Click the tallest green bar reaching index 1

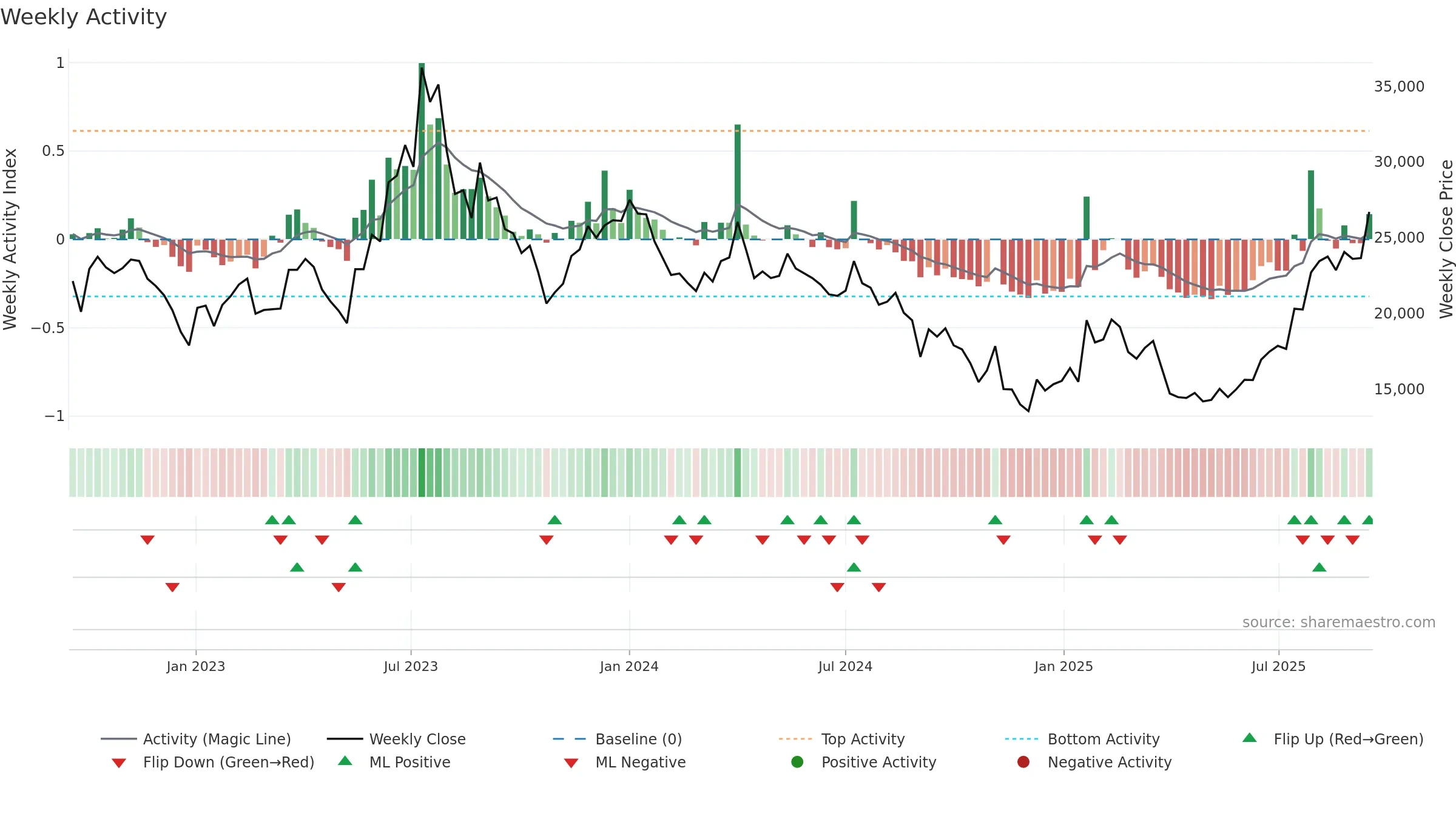point(422,150)
